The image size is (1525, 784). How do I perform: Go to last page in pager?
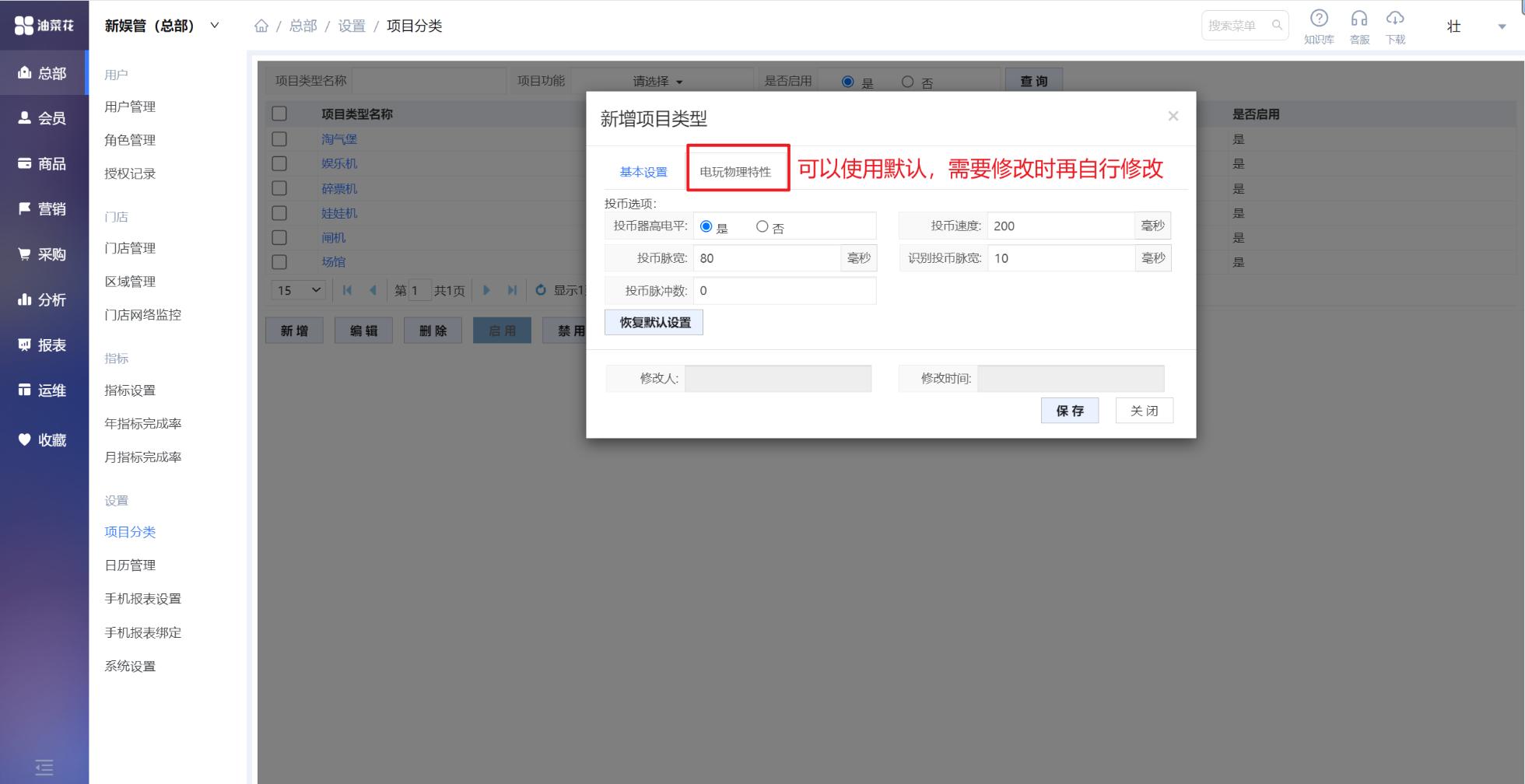tap(512, 290)
